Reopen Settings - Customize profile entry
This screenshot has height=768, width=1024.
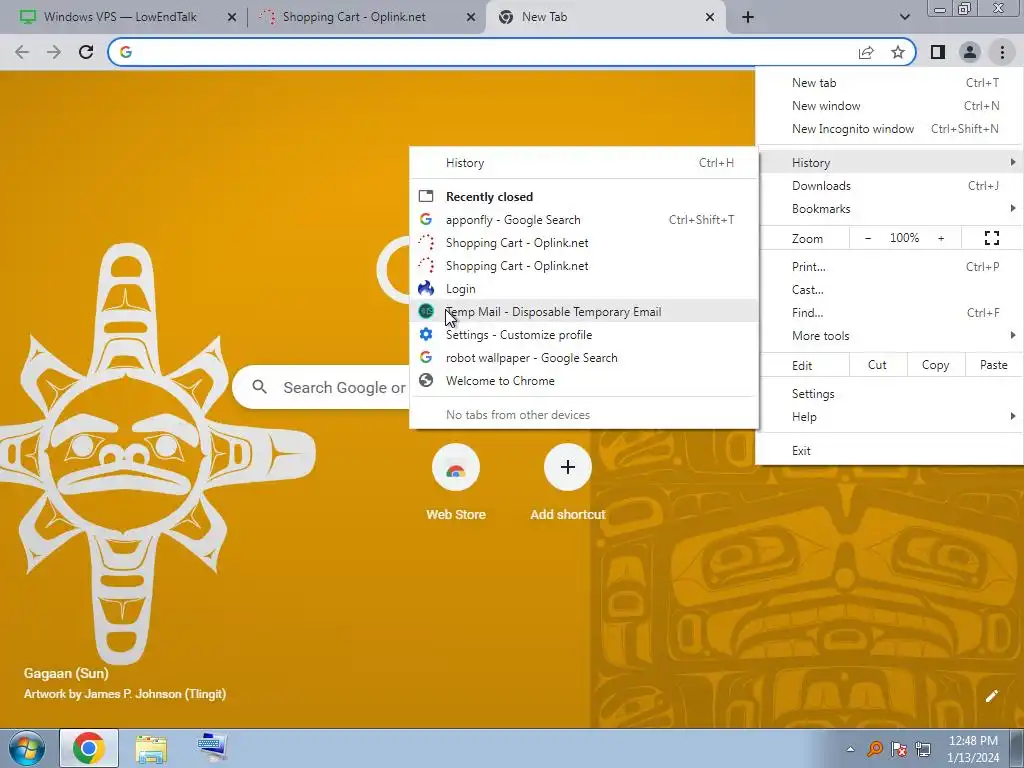[x=584, y=334]
